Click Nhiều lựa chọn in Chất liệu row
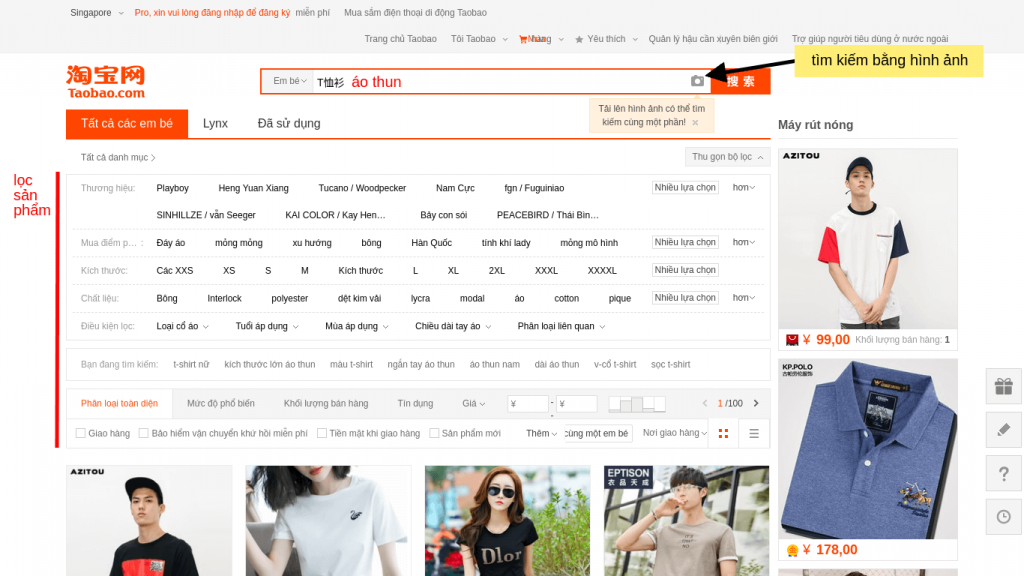The image size is (1024, 576). coord(685,297)
